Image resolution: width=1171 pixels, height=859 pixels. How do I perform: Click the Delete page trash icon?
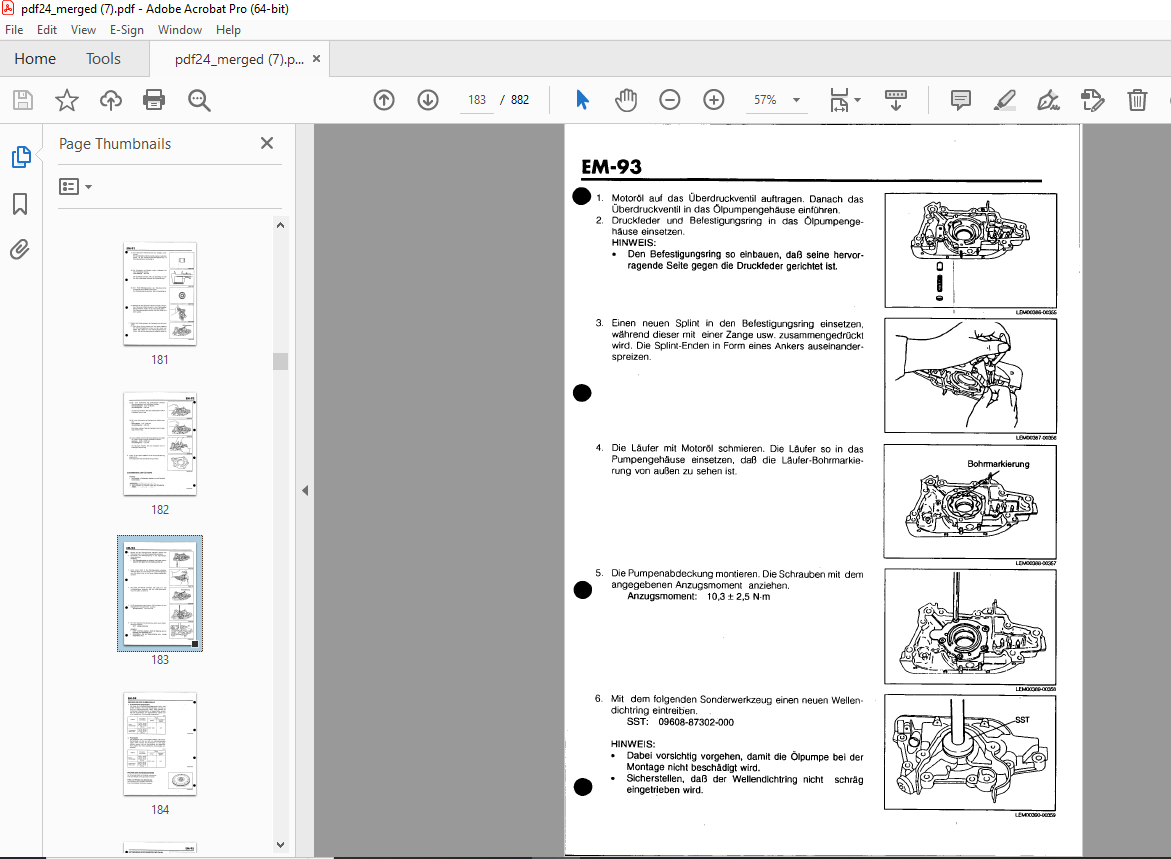tap(1137, 100)
